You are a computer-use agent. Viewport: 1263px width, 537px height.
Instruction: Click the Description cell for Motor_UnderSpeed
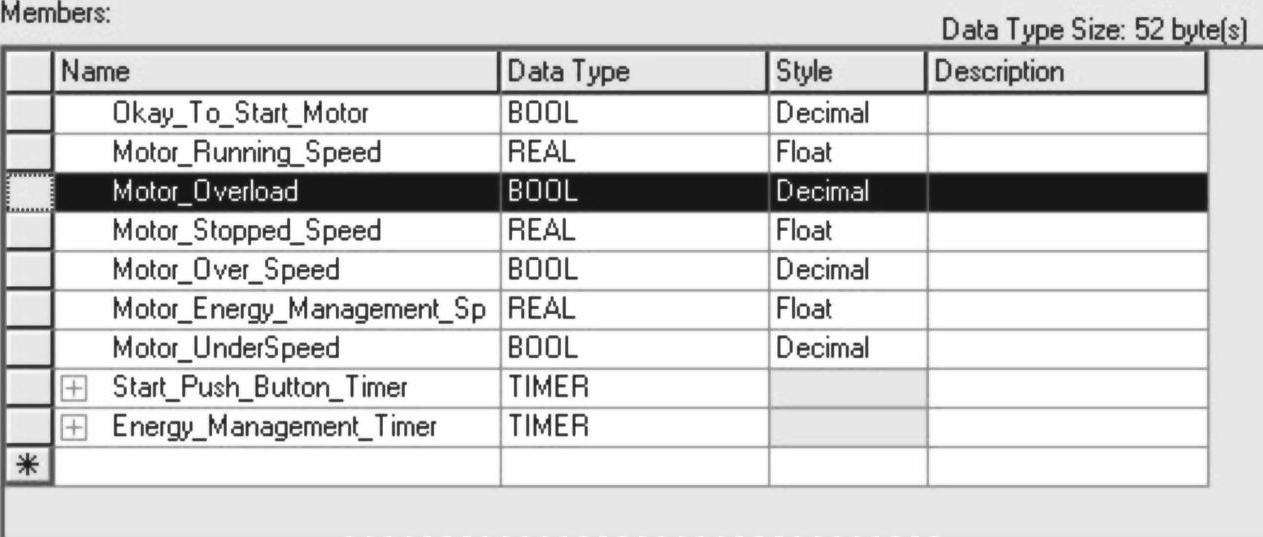click(1066, 348)
